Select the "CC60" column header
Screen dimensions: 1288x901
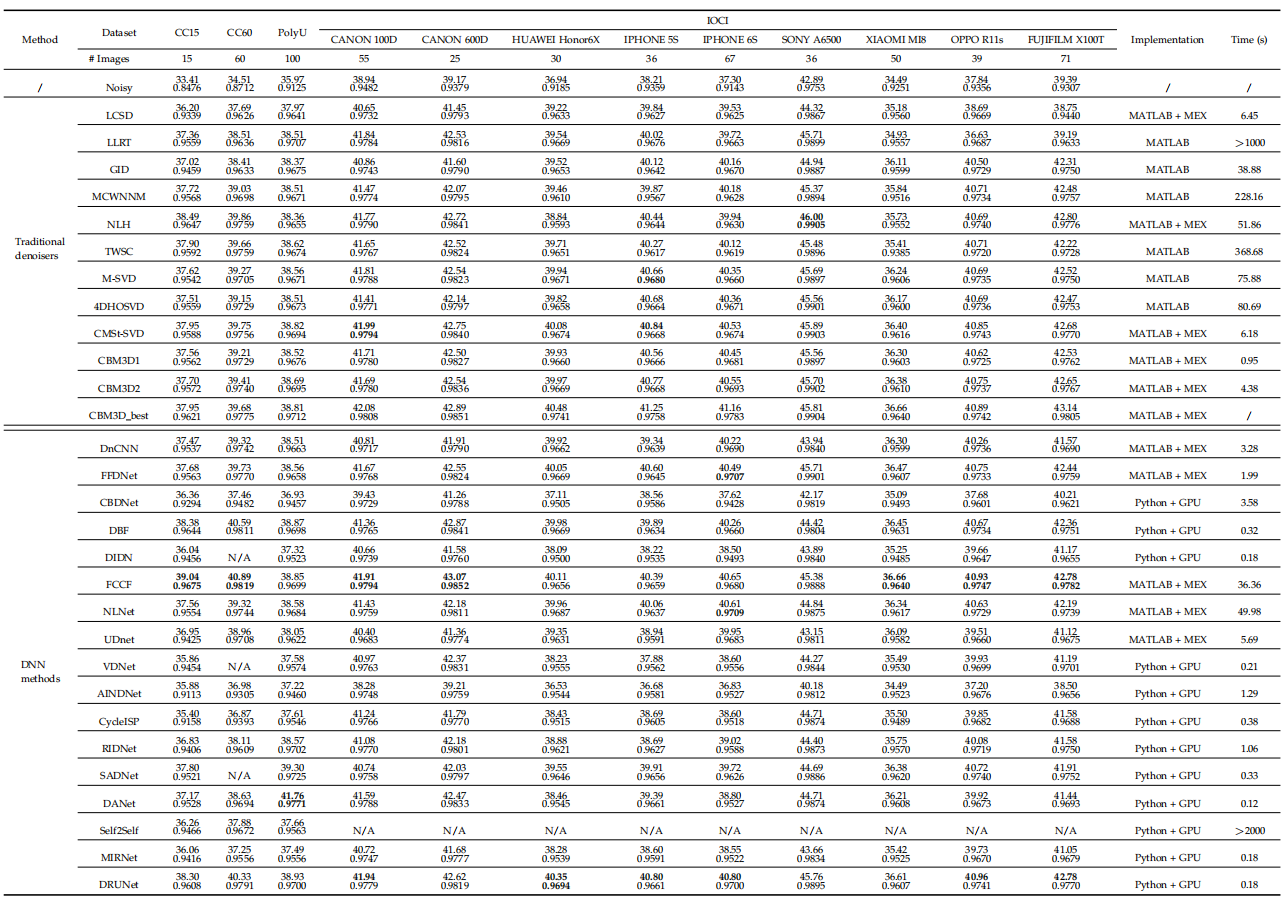pos(239,32)
